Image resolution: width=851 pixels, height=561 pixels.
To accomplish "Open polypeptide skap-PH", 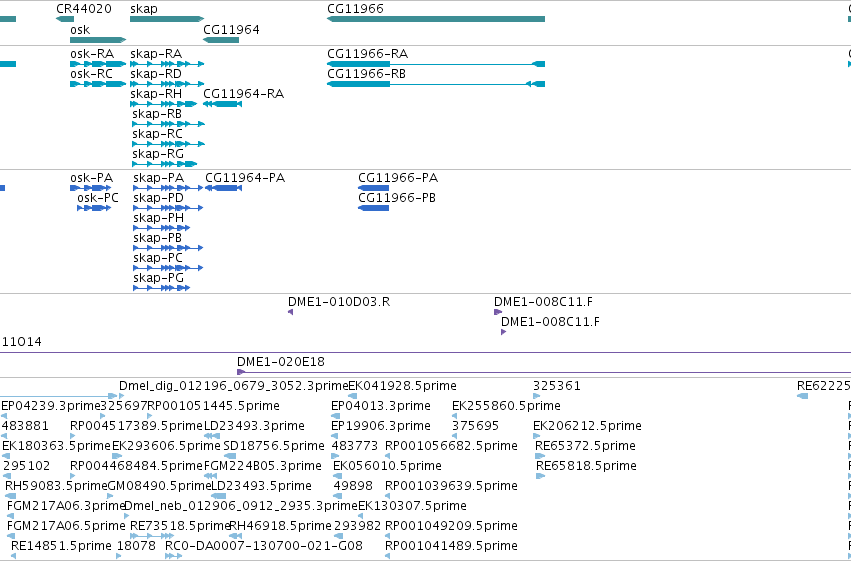I will click(x=162, y=228).
